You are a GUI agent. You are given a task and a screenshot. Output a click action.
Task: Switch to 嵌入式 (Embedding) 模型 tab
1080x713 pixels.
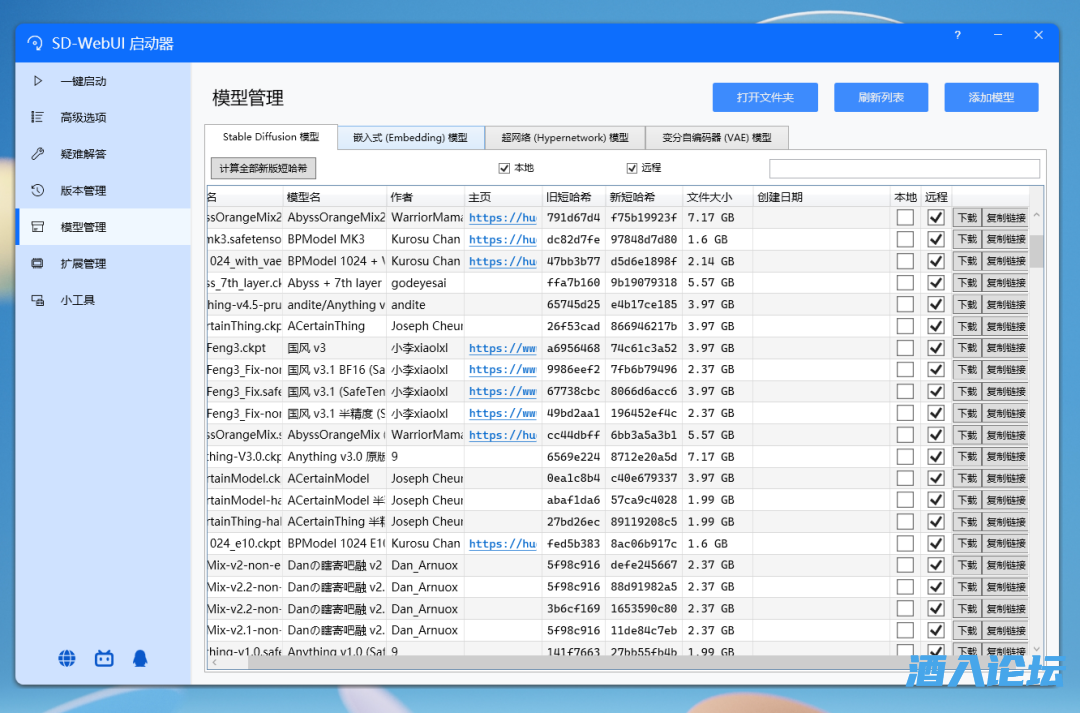[x=410, y=138]
